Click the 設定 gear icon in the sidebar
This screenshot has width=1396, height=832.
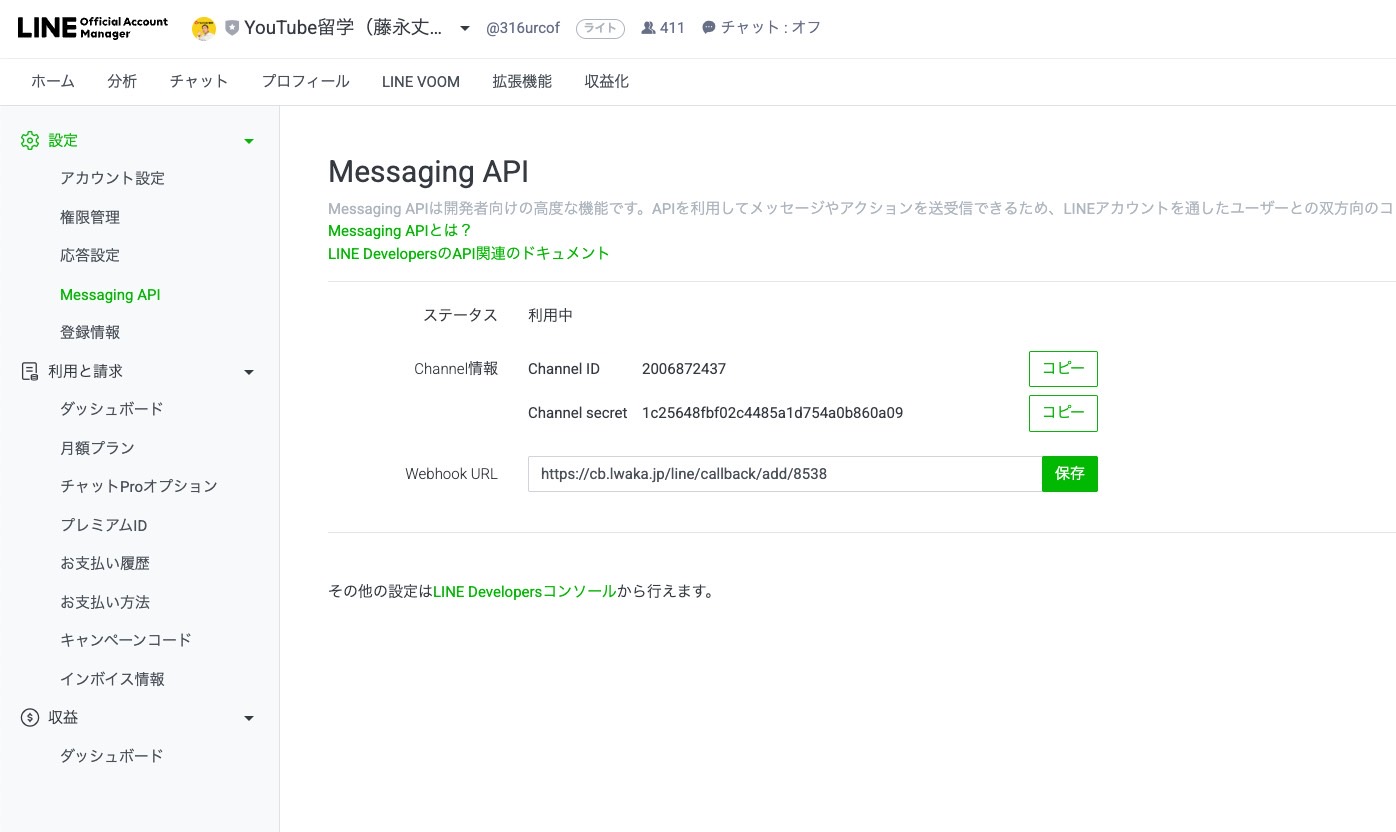click(30, 141)
